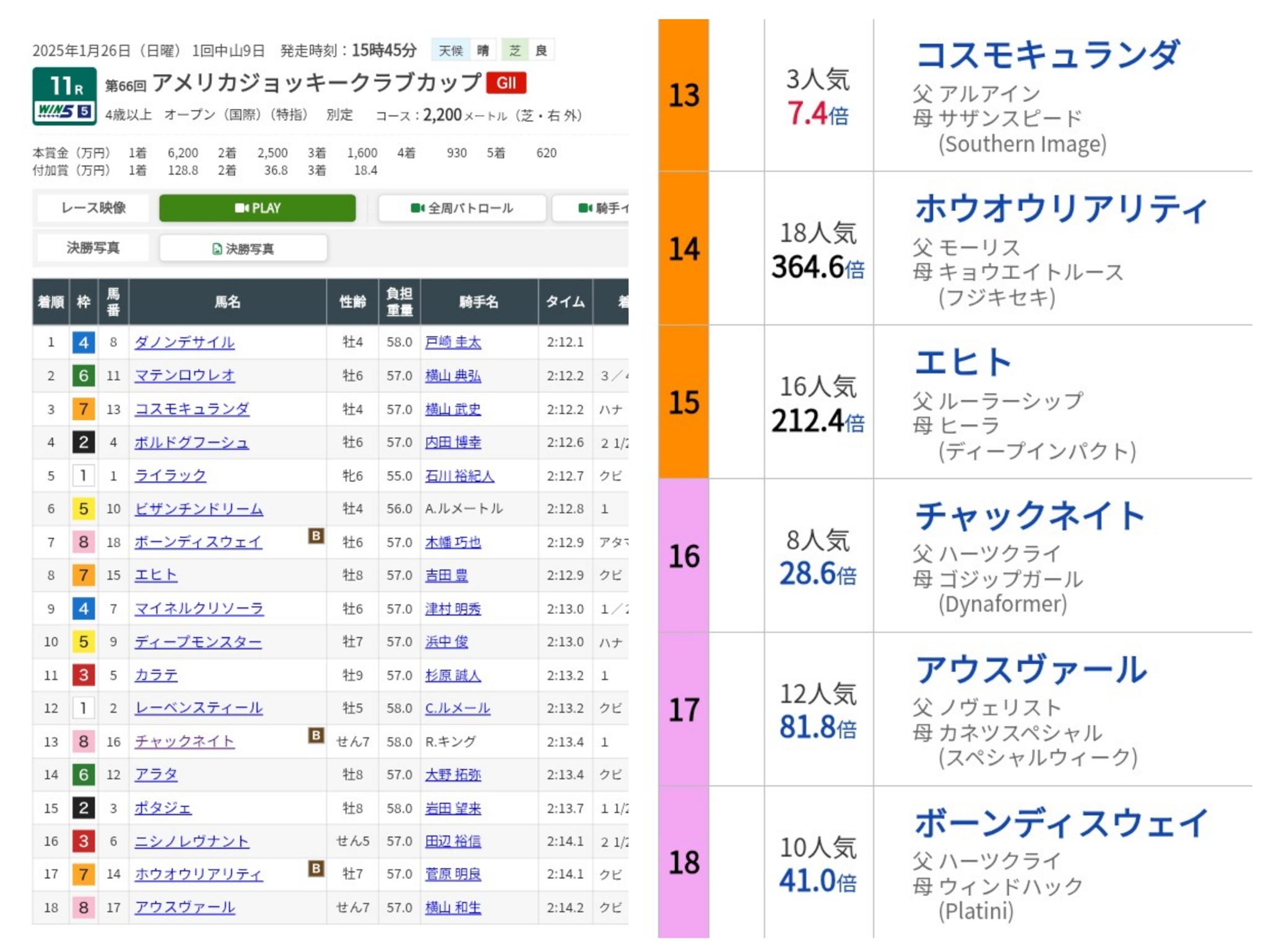This screenshot has height=952, width=1268.
Task: Open the 全周パトロール patrol video
Action: click(x=462, y=208)
